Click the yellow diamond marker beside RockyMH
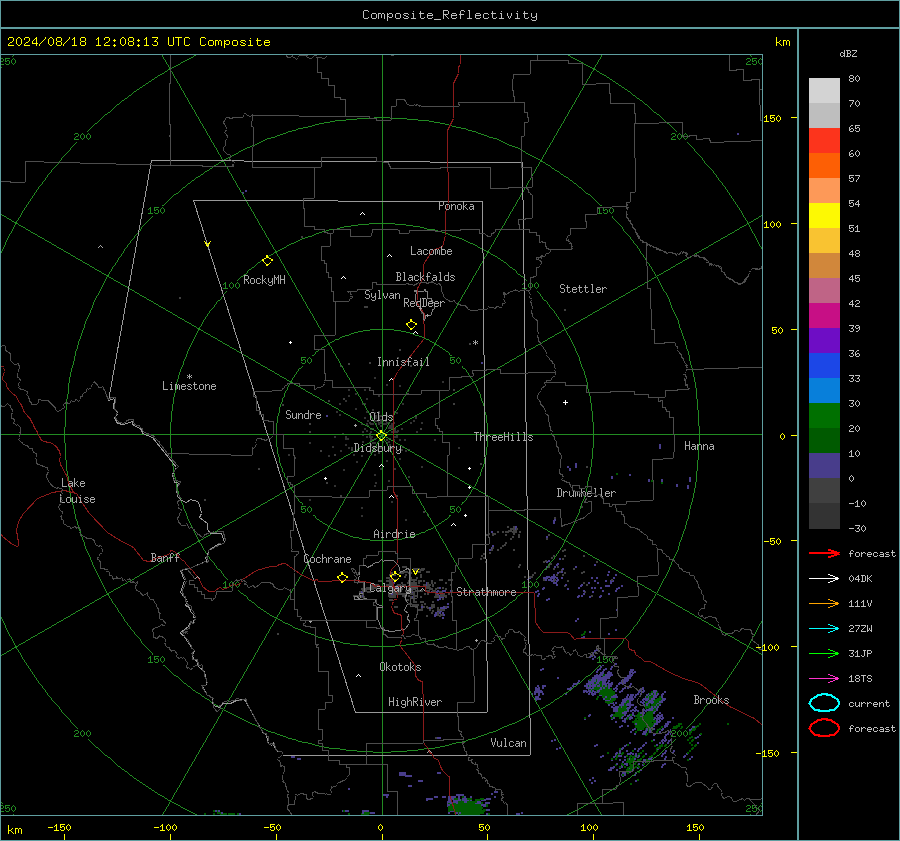The image size is (900, 841). click(267, 261)
